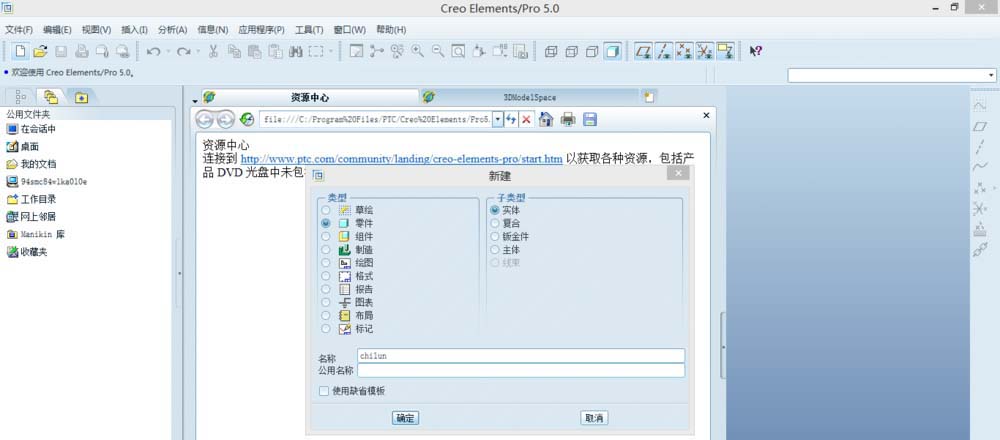This screenshot has height=440, width=1000.
Task: Click the 名称 input field containing chilun
Action: click(x=521, y=356)
